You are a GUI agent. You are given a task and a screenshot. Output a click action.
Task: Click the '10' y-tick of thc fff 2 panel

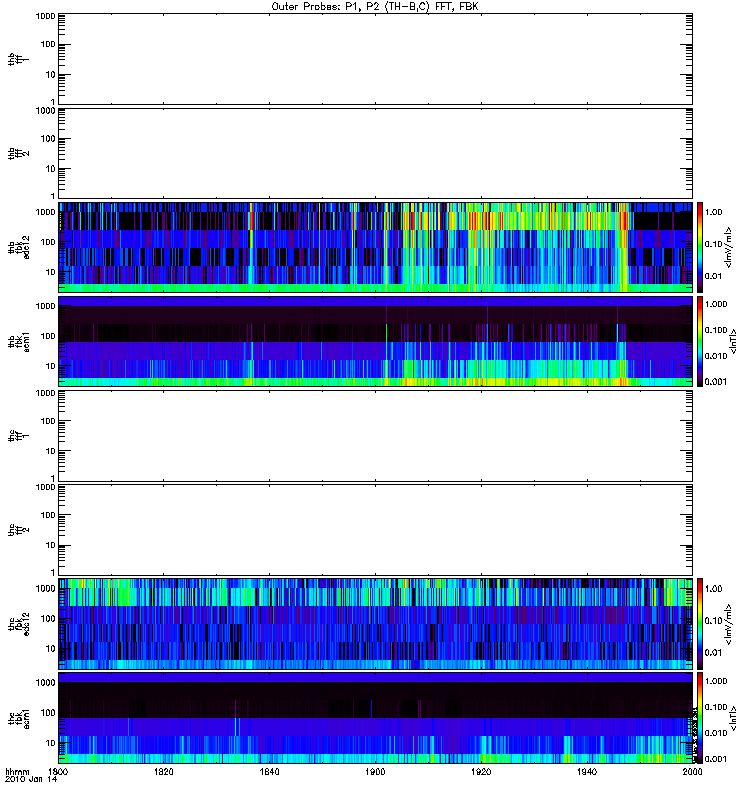click(x=51, y=545)
